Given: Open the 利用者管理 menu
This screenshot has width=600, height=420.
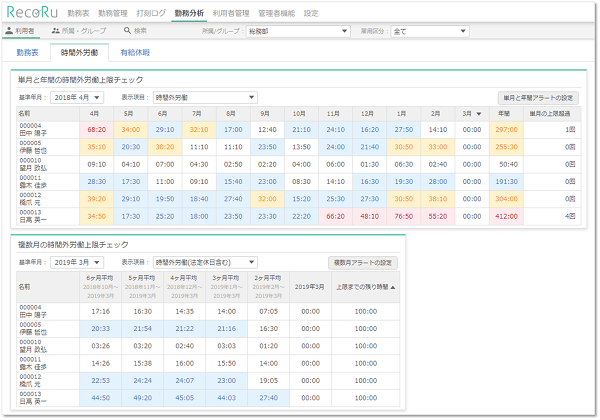Looking at the screenshot, I should 231,13.
